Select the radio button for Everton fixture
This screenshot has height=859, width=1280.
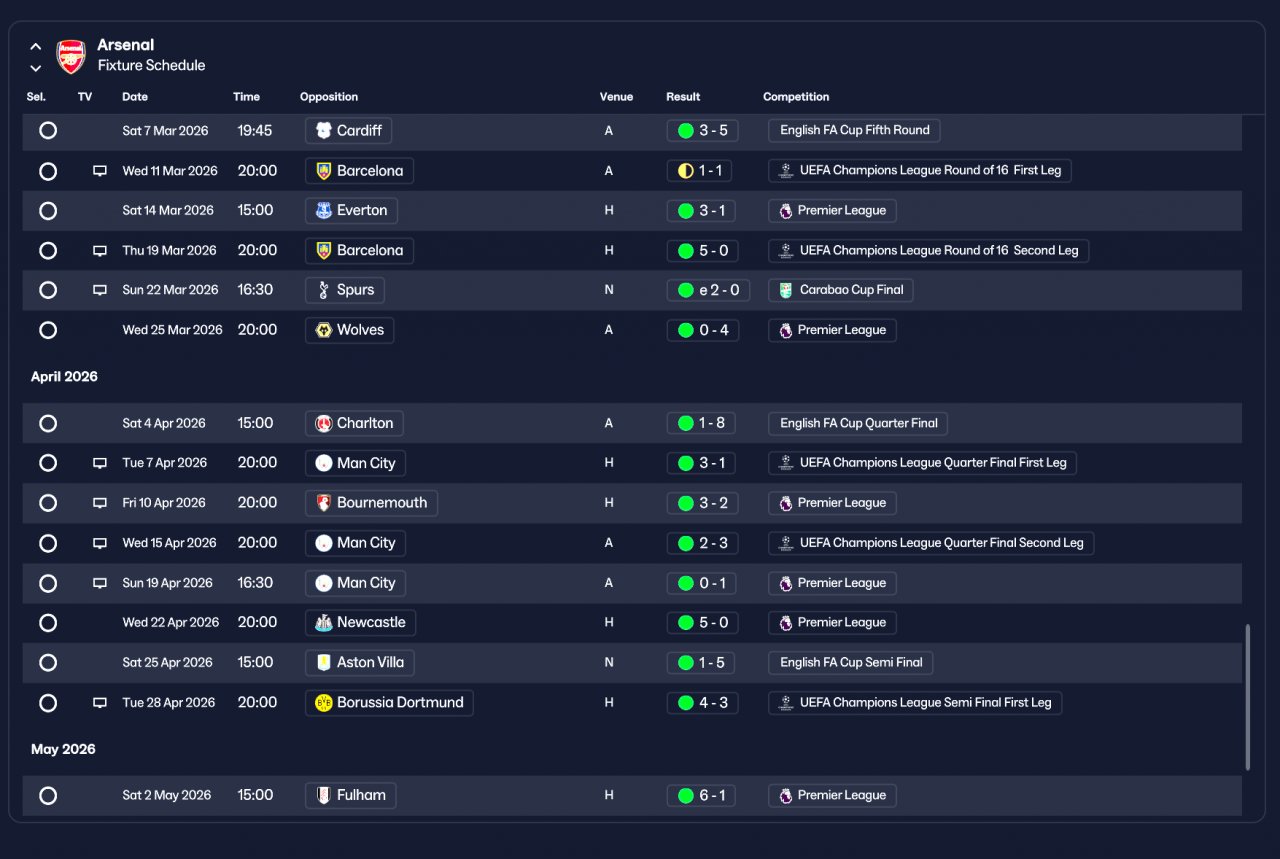click(x=48, y=211)
